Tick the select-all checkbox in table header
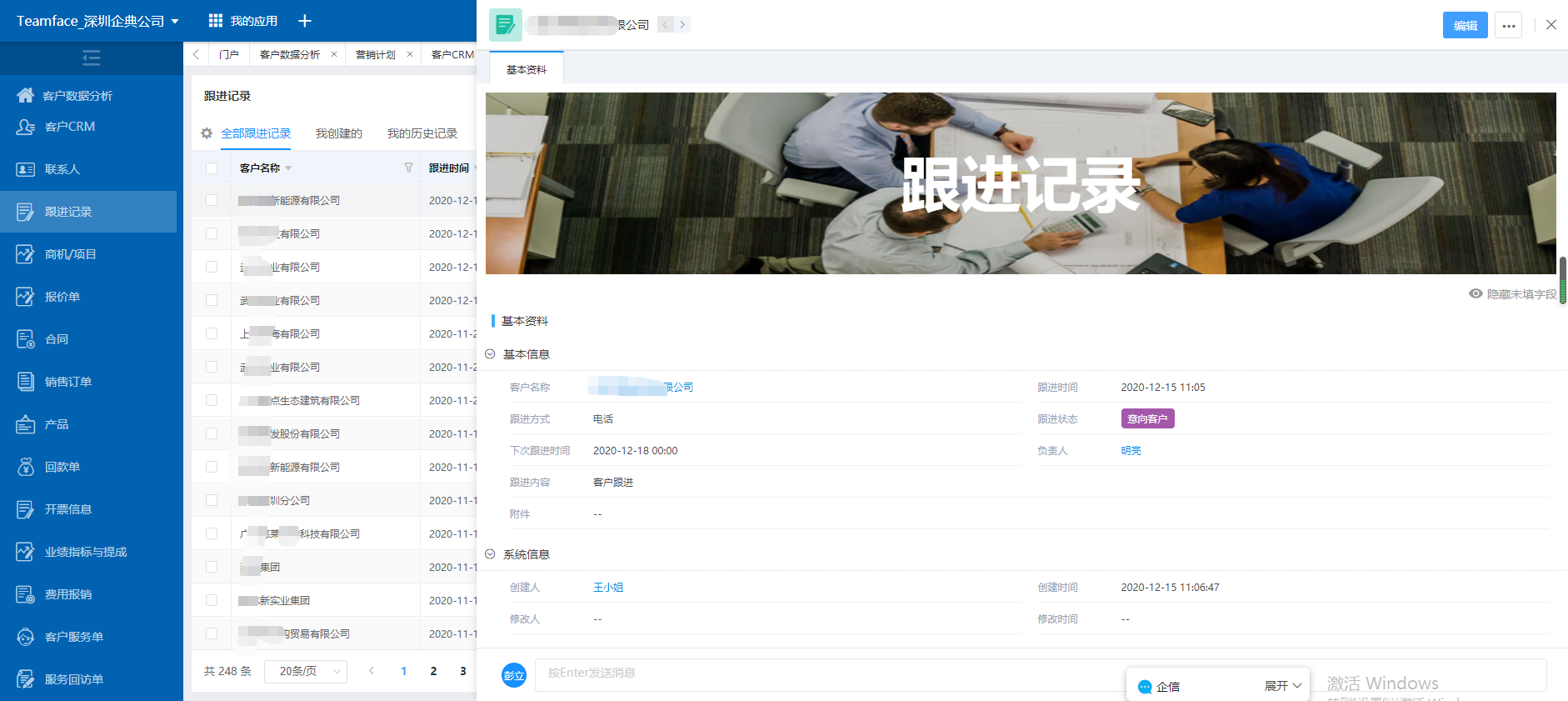The width and height of the screenshot is (1568, 701). (212, 168)
